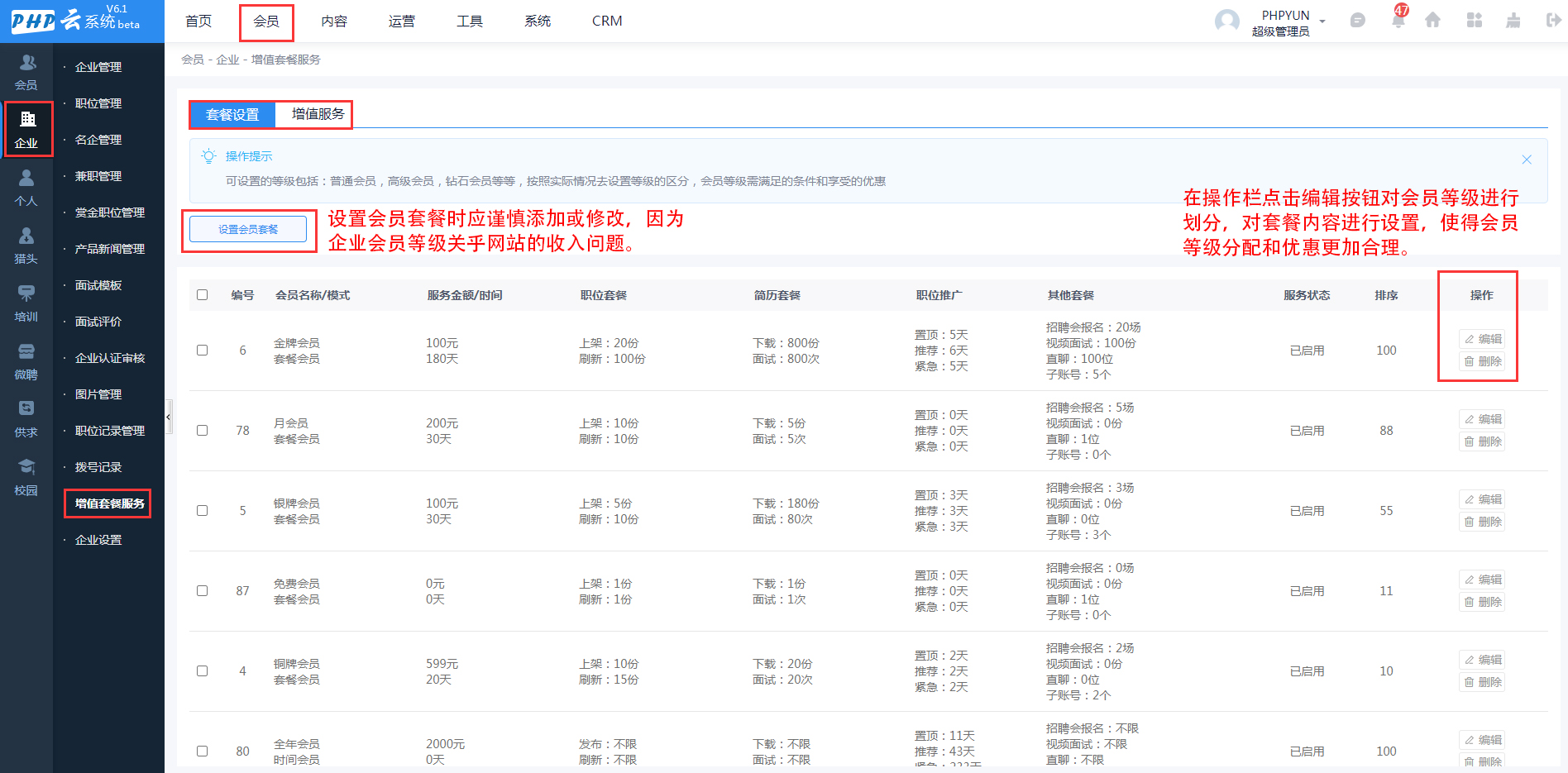Open the four-squares apps grid icon
This screenshot has height=773, width=1568.
click(x=1474, y=21)
